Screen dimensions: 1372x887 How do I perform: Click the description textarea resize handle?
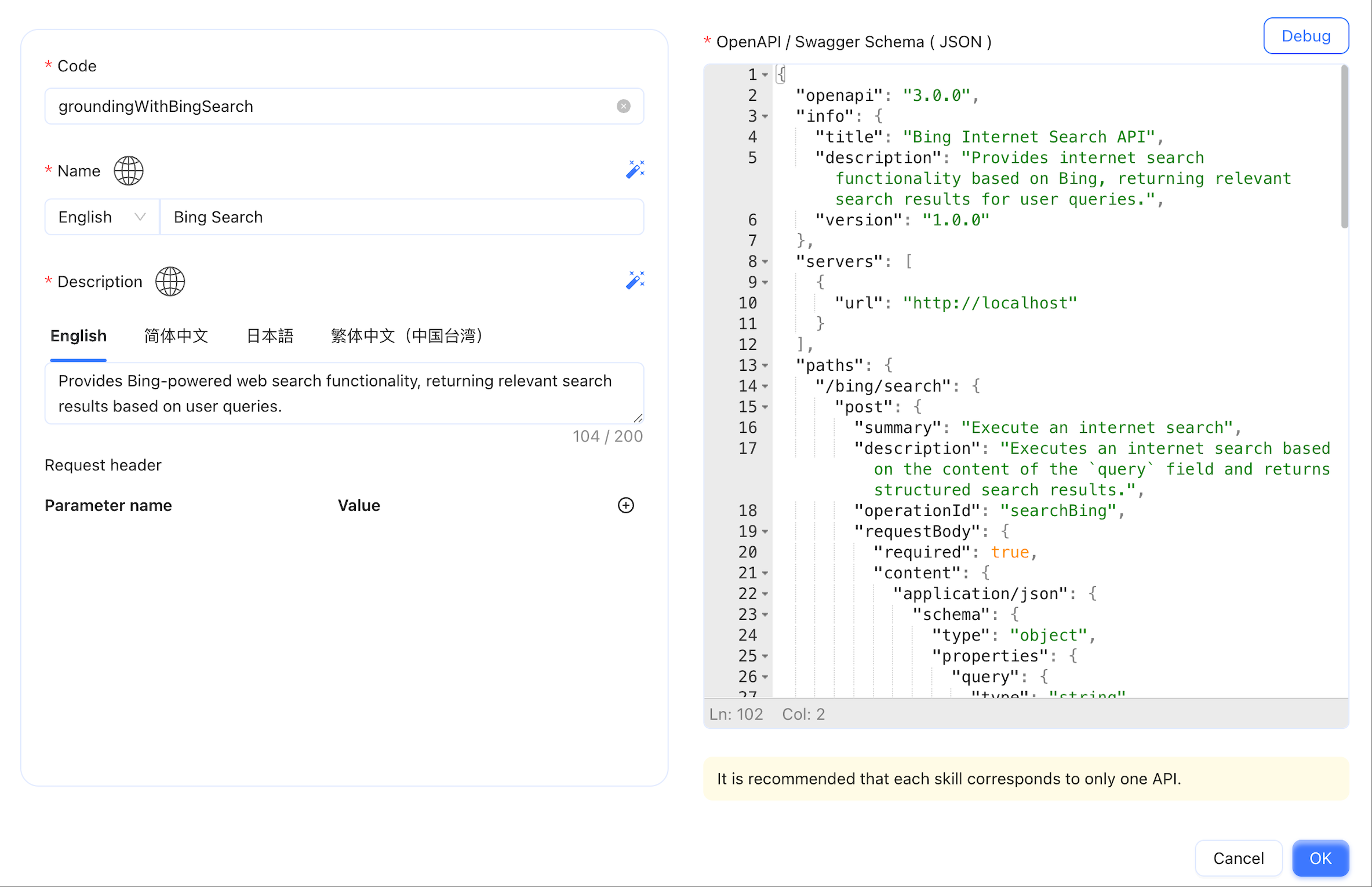point(638,418)
